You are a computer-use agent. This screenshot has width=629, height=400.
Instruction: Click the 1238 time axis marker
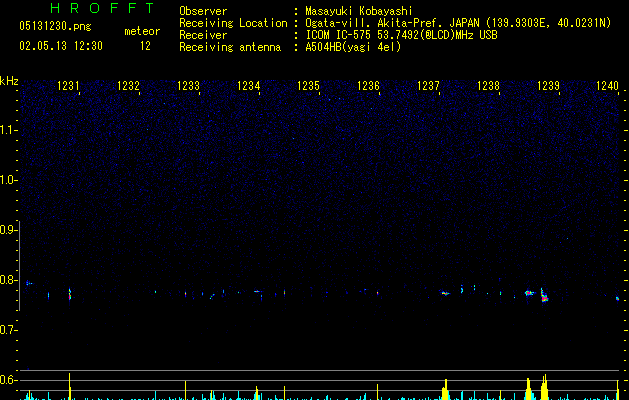tap(488, 85)
